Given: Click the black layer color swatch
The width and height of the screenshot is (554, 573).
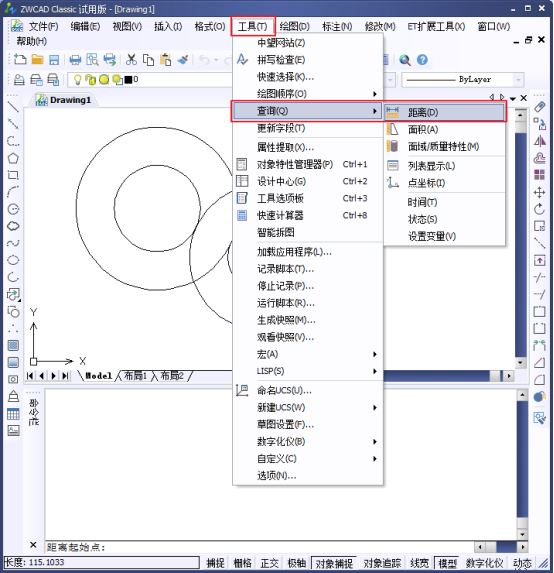Looking at the screenshot, I should [x=128, y=79].
